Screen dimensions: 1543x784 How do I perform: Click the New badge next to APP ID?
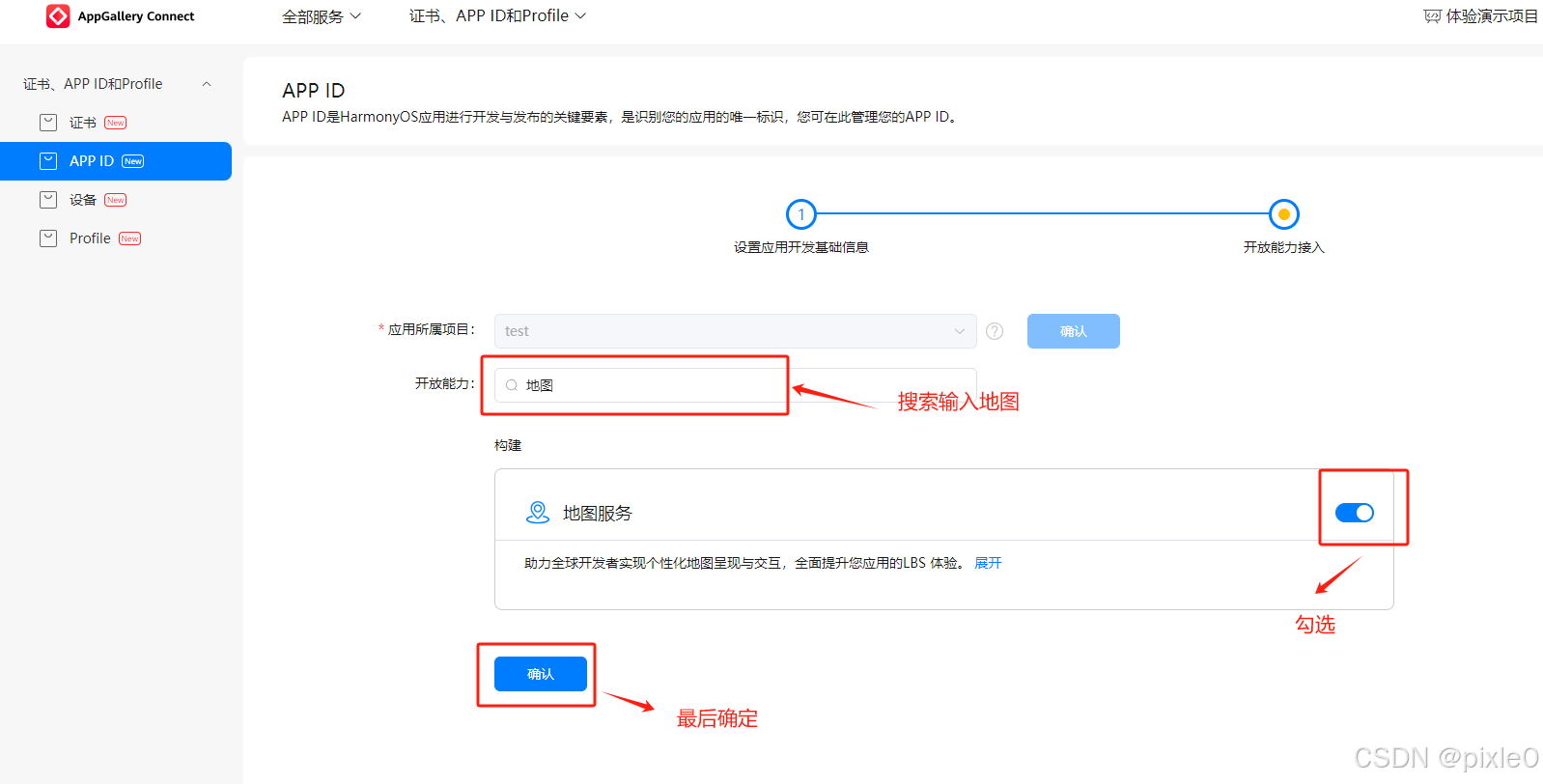point(133,161)
